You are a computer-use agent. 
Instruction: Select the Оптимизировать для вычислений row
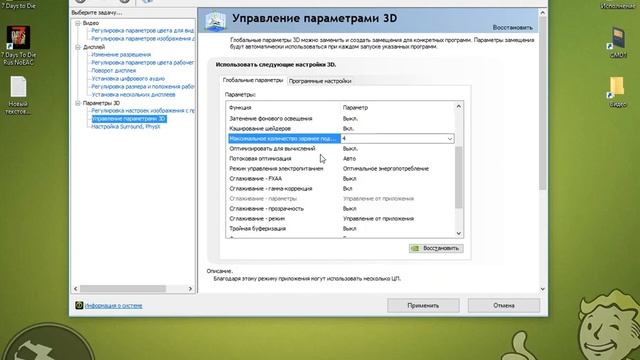tap(341, 149)
